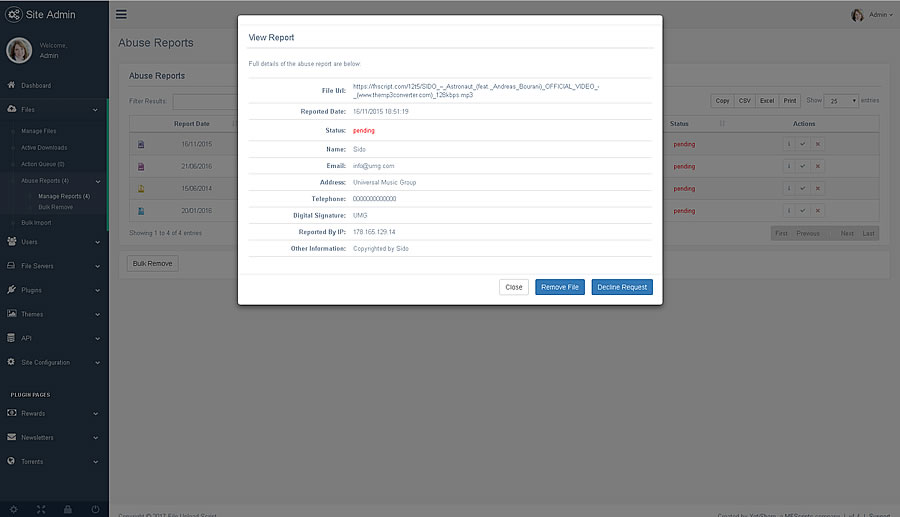
Task: Open Active Downloads in the sidebar
Action: [x=44, y=147]
